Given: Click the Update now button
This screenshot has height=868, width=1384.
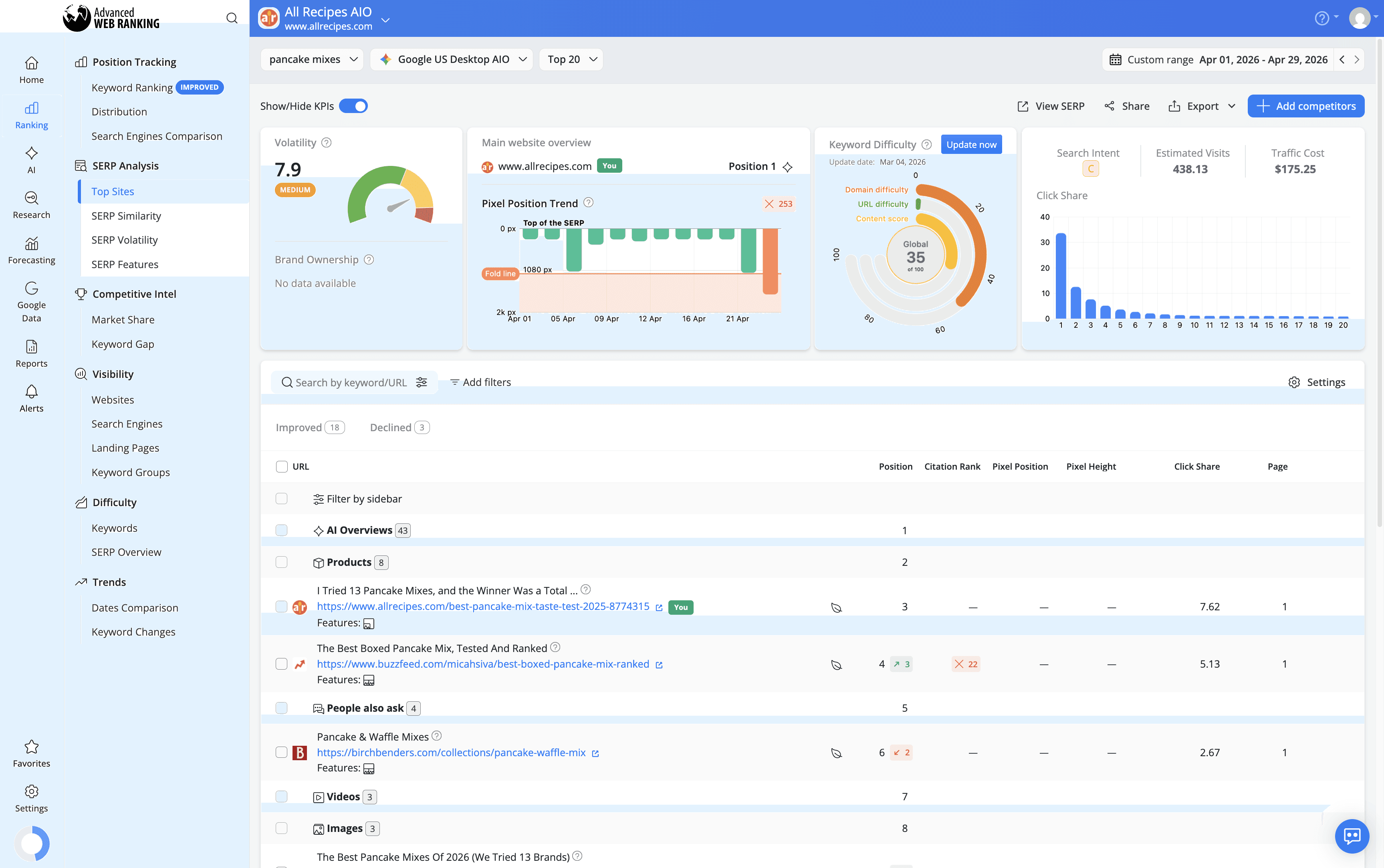Looking at the screenshot, I should [x=971, y=145].
